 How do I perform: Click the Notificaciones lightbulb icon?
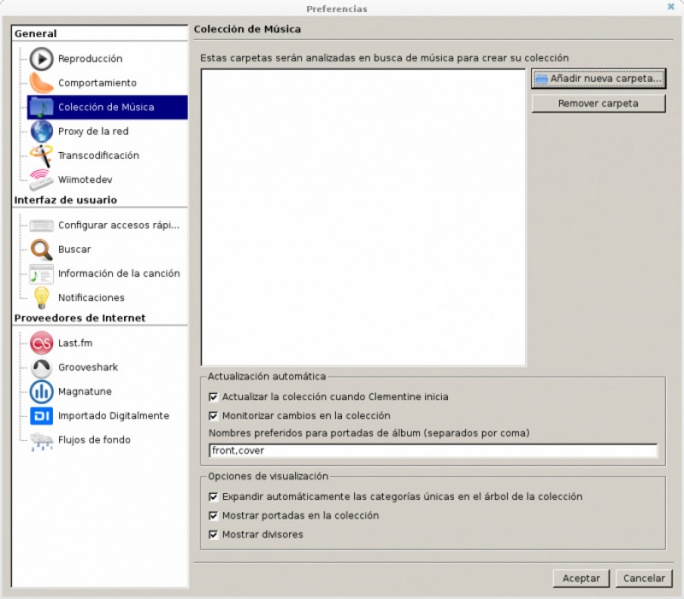pyautogui.click(x=41, y=298)
